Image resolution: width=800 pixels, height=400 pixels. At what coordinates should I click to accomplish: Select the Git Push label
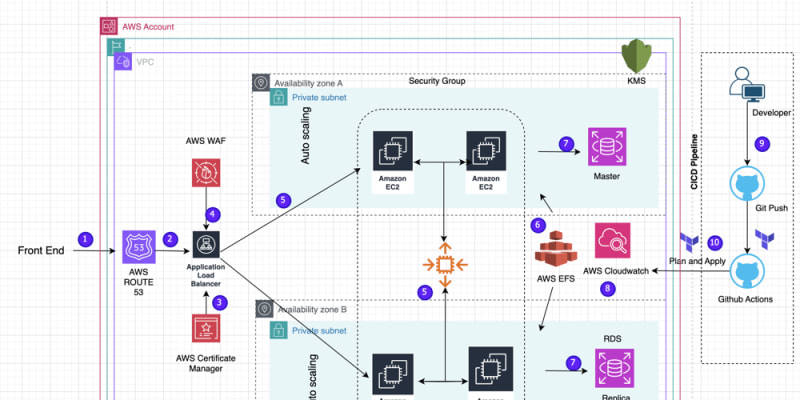771,208
